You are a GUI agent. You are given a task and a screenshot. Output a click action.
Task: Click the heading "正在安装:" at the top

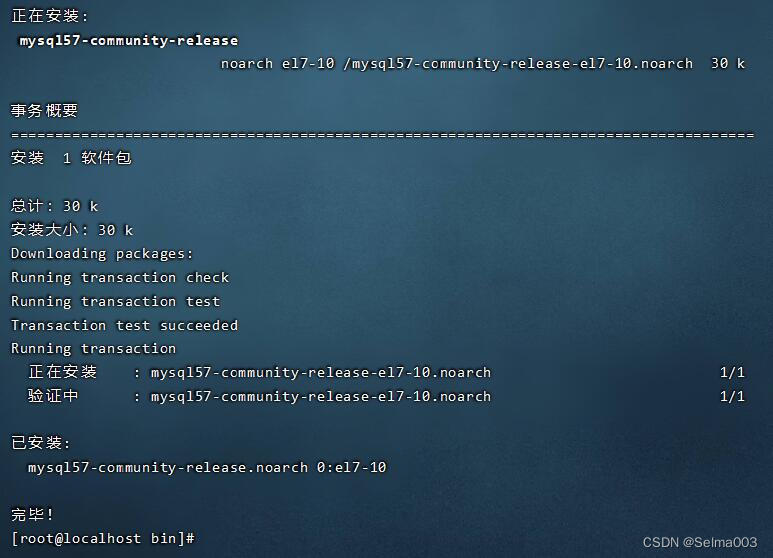coord(49,16)
